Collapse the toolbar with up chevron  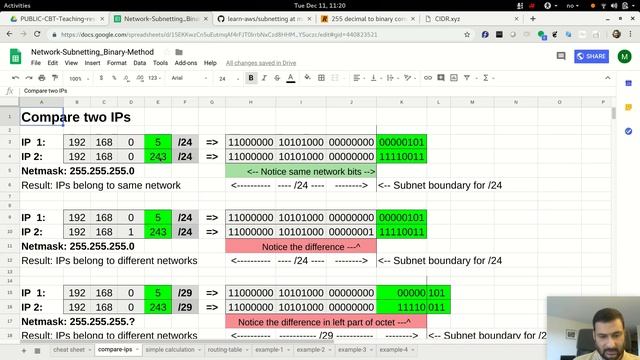(607, 78)
